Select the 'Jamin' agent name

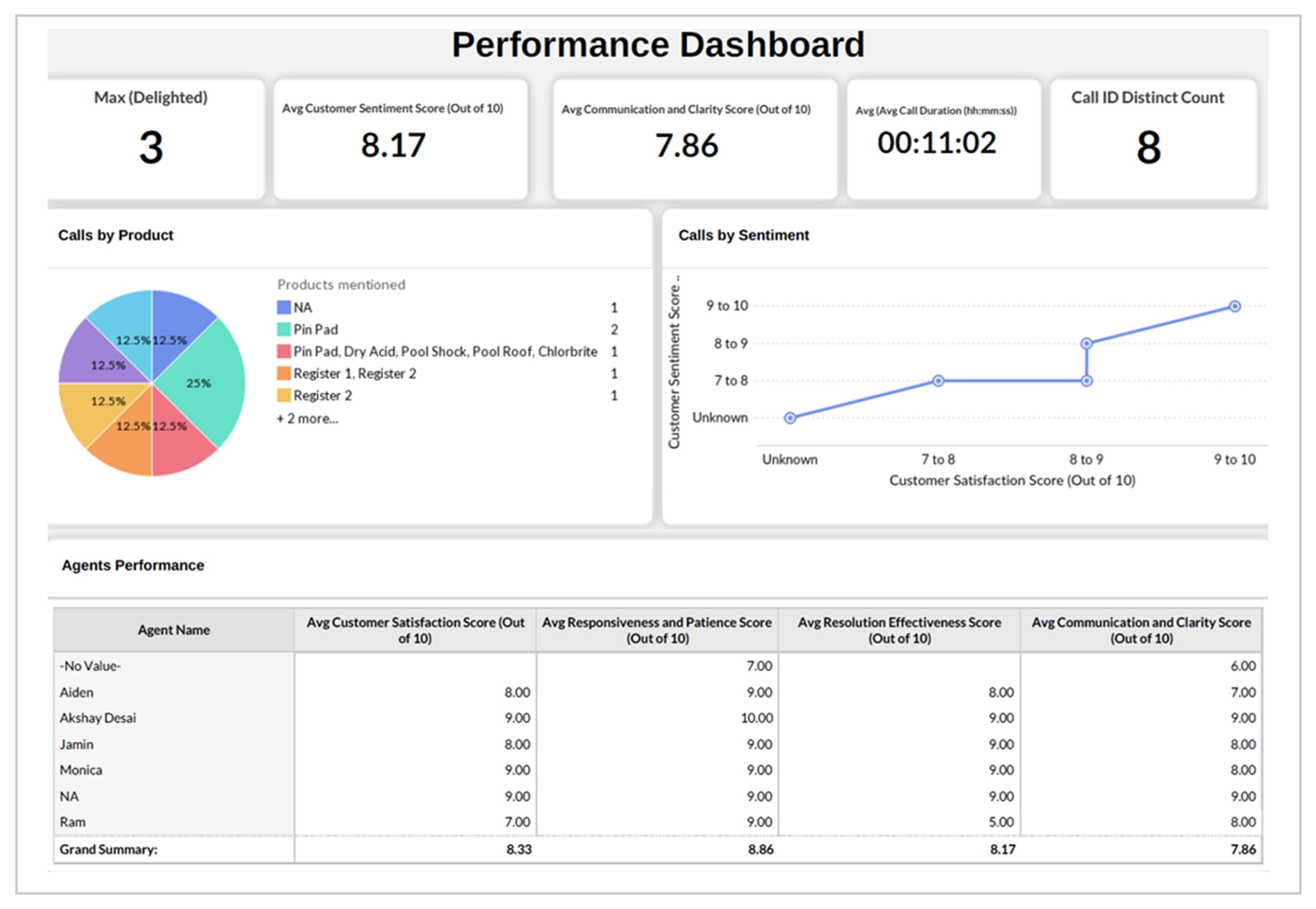click(x=76, y=744)
